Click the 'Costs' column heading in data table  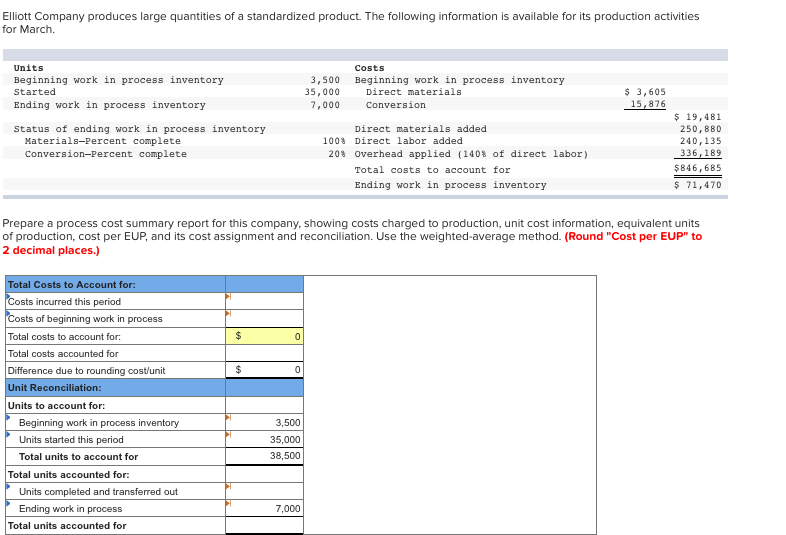[369, 68]
